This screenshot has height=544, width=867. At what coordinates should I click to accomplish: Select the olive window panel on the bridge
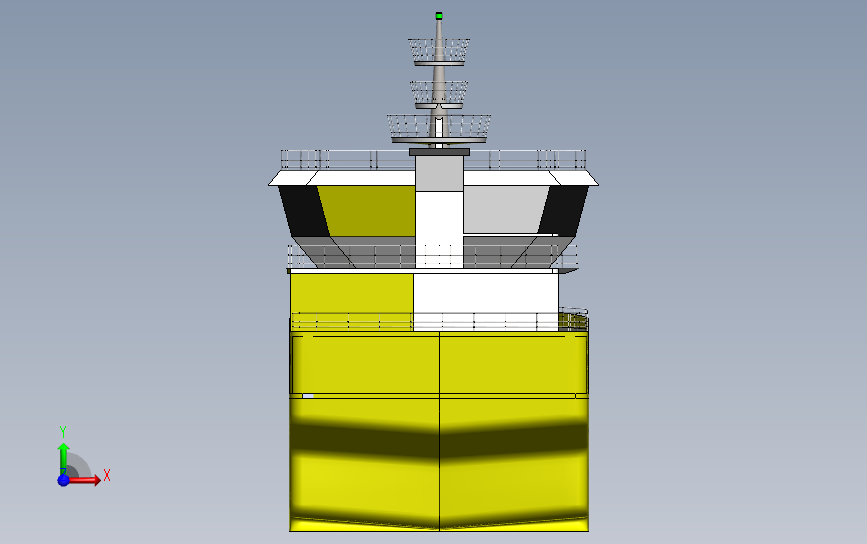(x=368, y=211)
